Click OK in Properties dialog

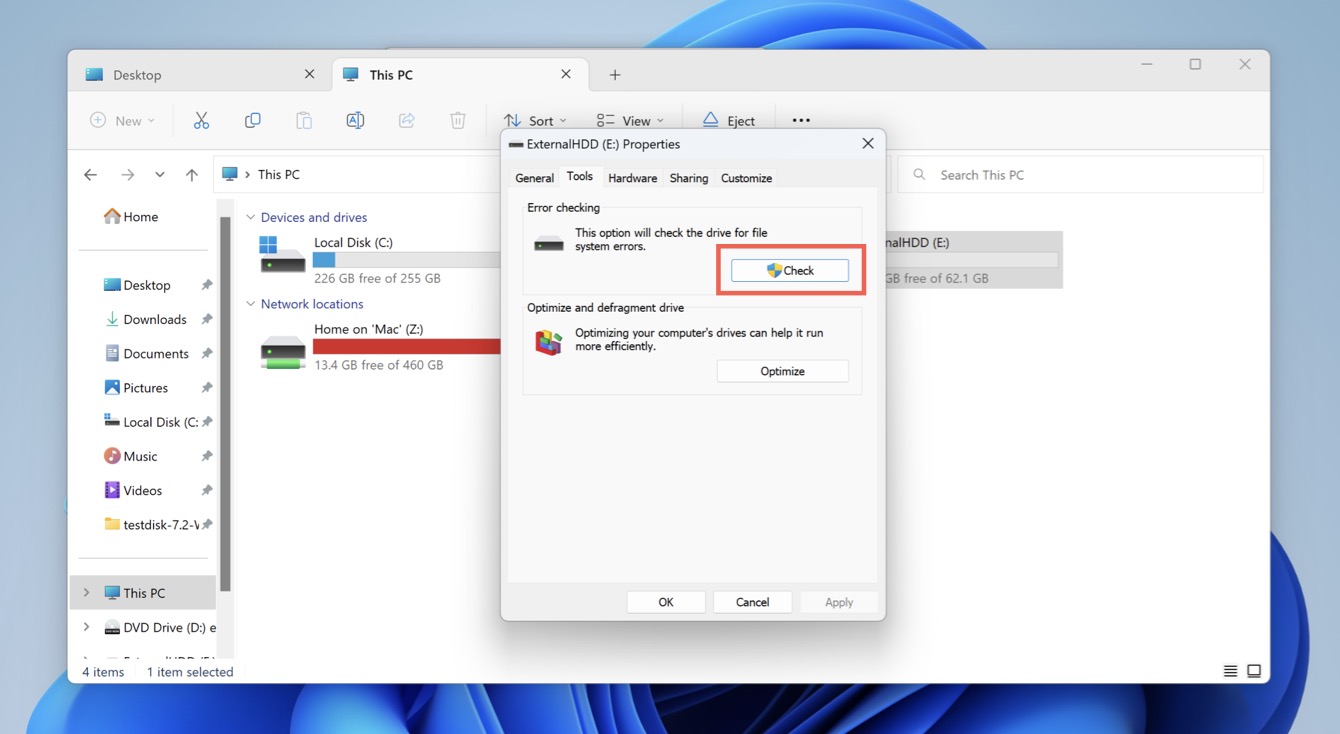pos(666,602)
